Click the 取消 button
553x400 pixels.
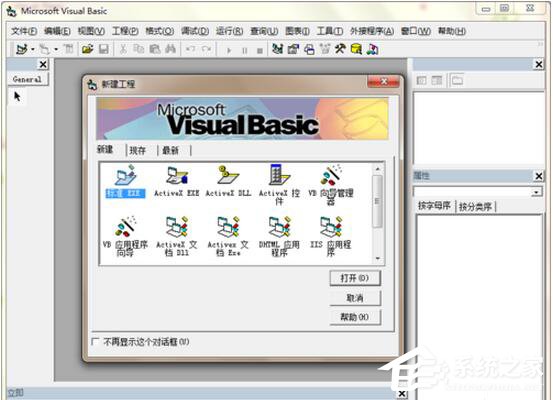tap(355, 298)
